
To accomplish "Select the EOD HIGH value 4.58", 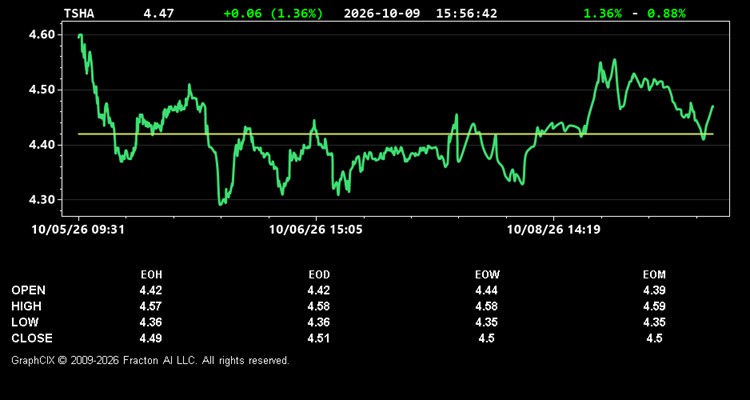I will [319, 306].
